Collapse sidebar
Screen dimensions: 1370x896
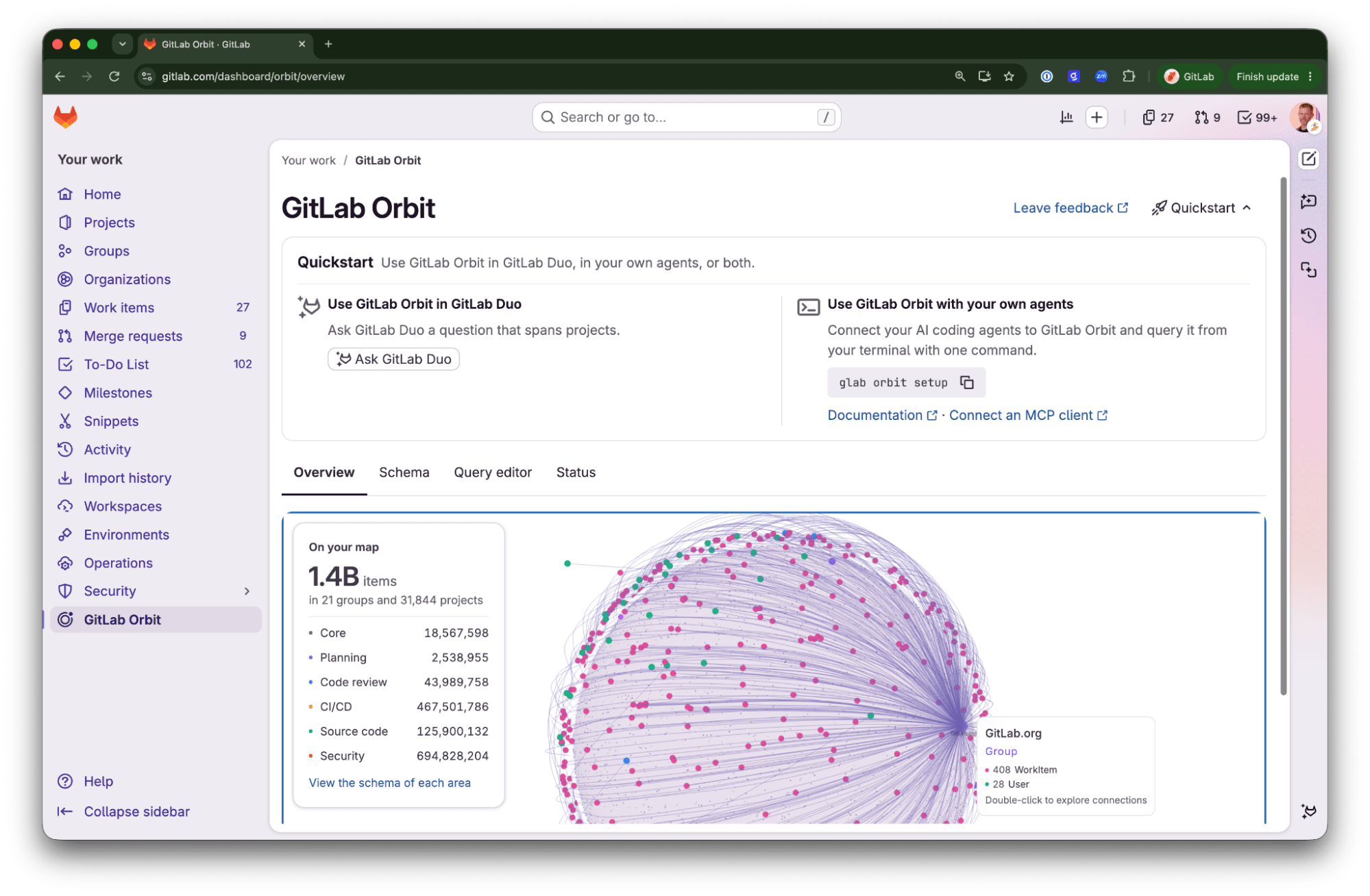(x=124, y=812)
